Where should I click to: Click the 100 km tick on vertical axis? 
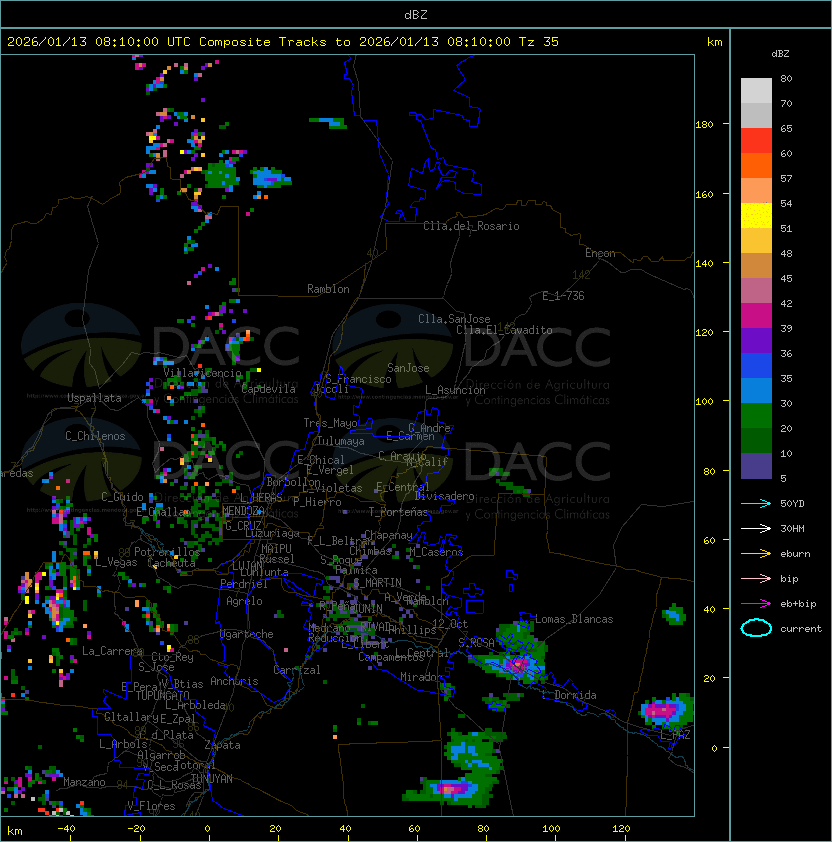click(x=704, y=402)
